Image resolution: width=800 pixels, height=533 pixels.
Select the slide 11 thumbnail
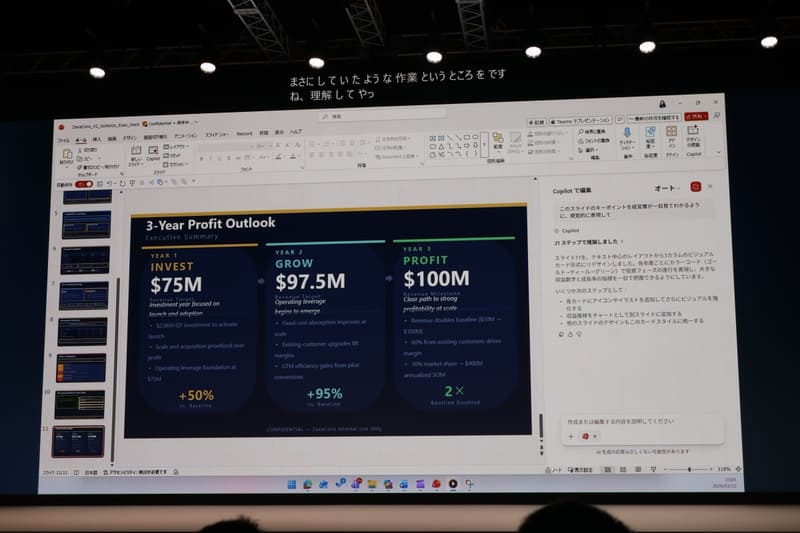(78, 441)
